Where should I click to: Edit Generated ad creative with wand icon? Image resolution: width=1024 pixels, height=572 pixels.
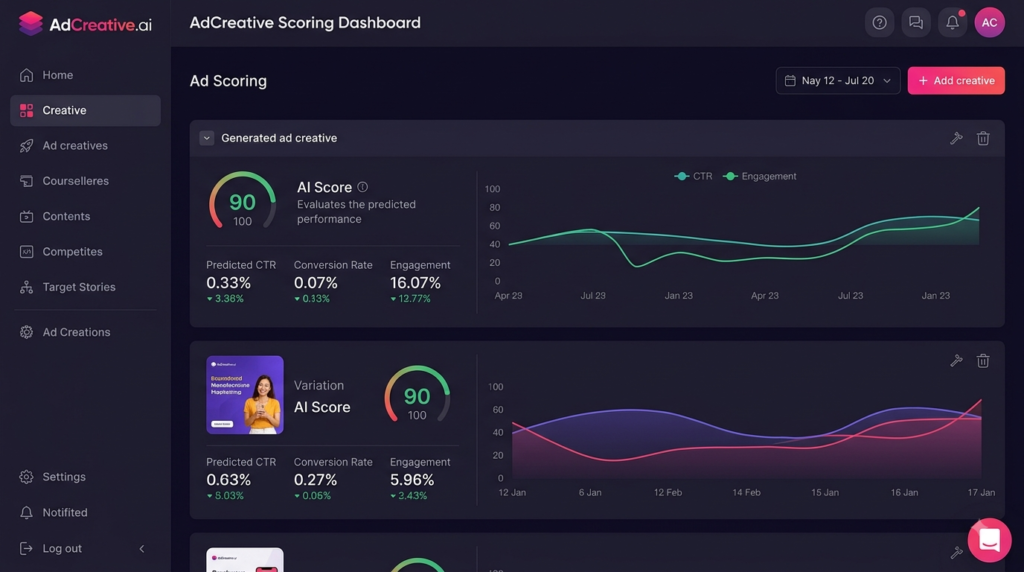coord(956,138)
